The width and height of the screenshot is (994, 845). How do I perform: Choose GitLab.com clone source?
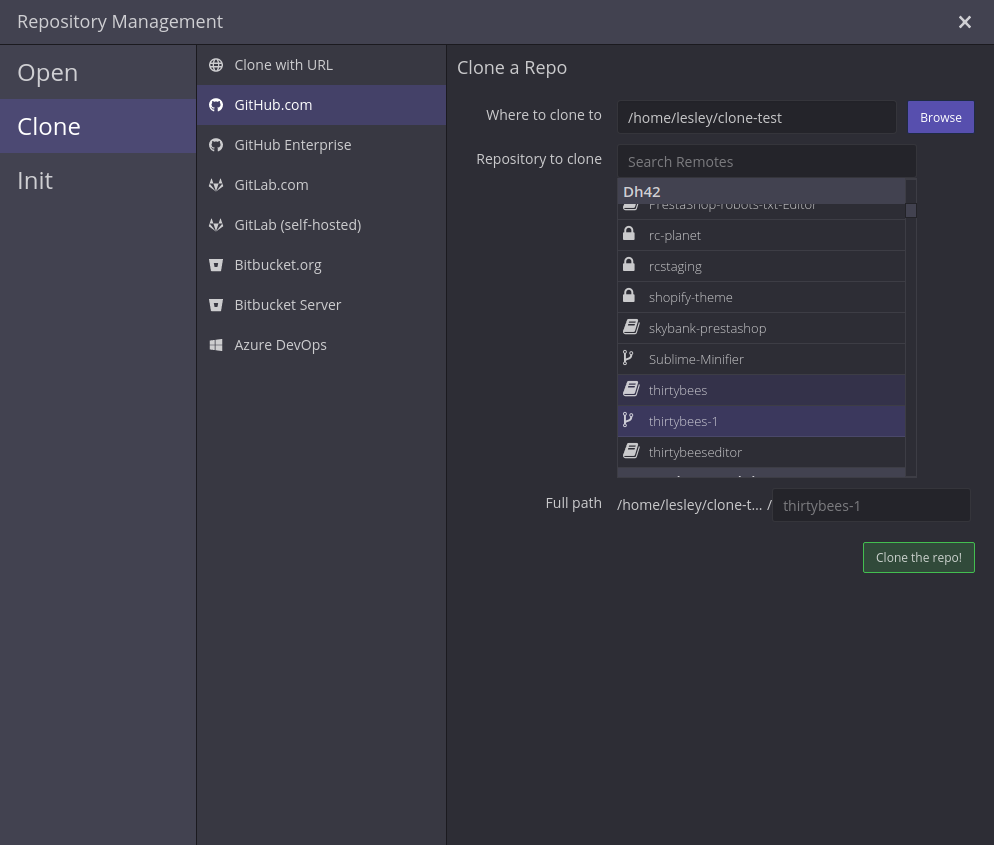[321, 185]
